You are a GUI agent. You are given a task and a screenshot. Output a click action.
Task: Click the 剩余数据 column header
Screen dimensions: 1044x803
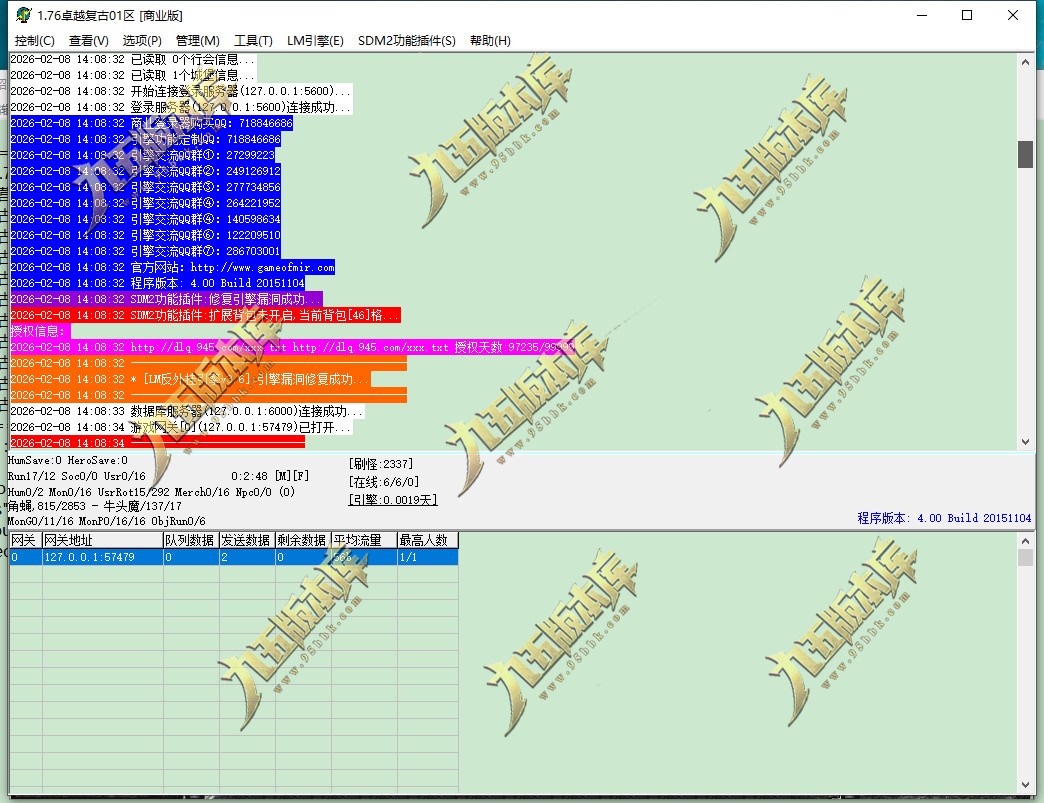[304, 540]
